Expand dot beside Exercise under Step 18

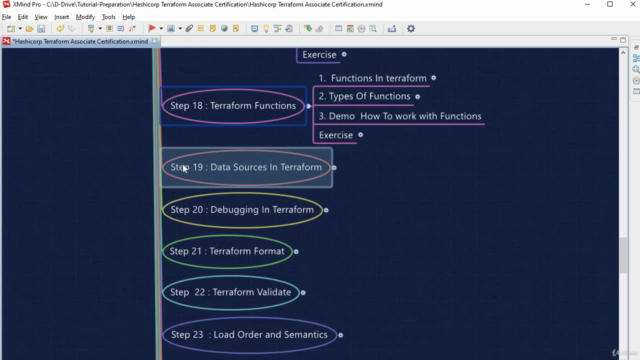(360, 135)
